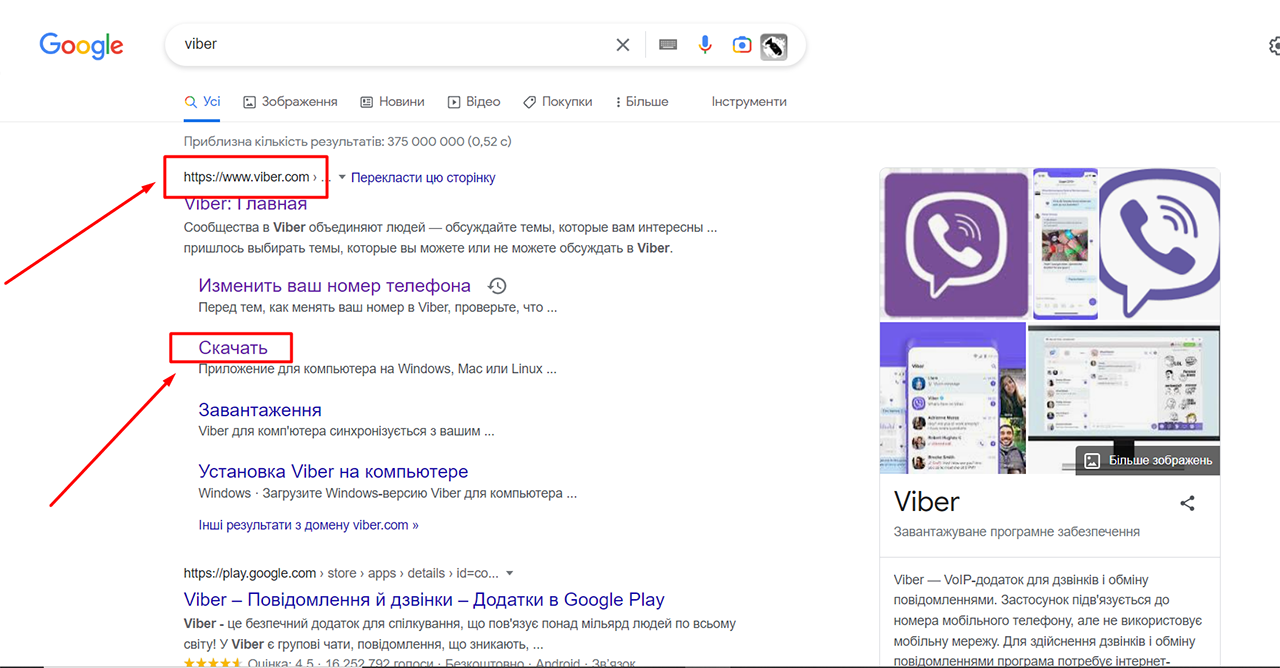The image size is (1280, 668).
Task: Switch to the Зображення tab
Action: [291, 102]
